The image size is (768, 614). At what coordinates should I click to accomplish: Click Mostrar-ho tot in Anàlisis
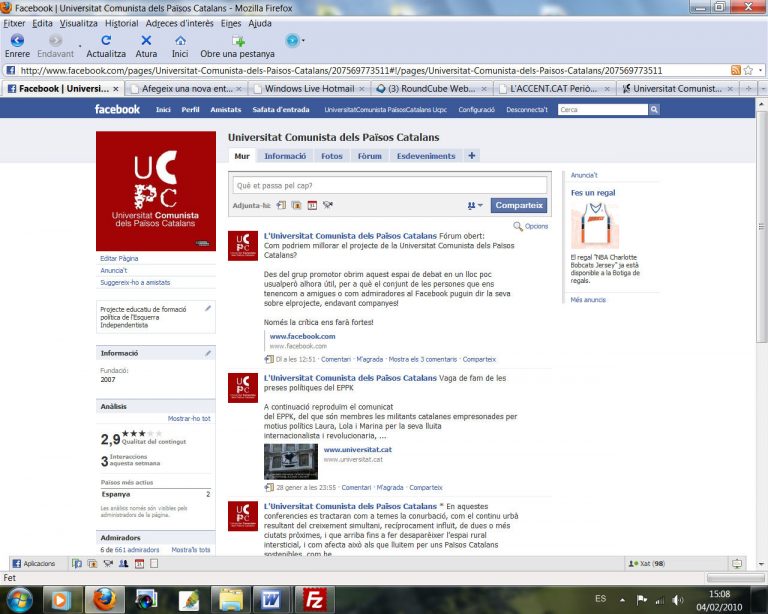[189, 419]
